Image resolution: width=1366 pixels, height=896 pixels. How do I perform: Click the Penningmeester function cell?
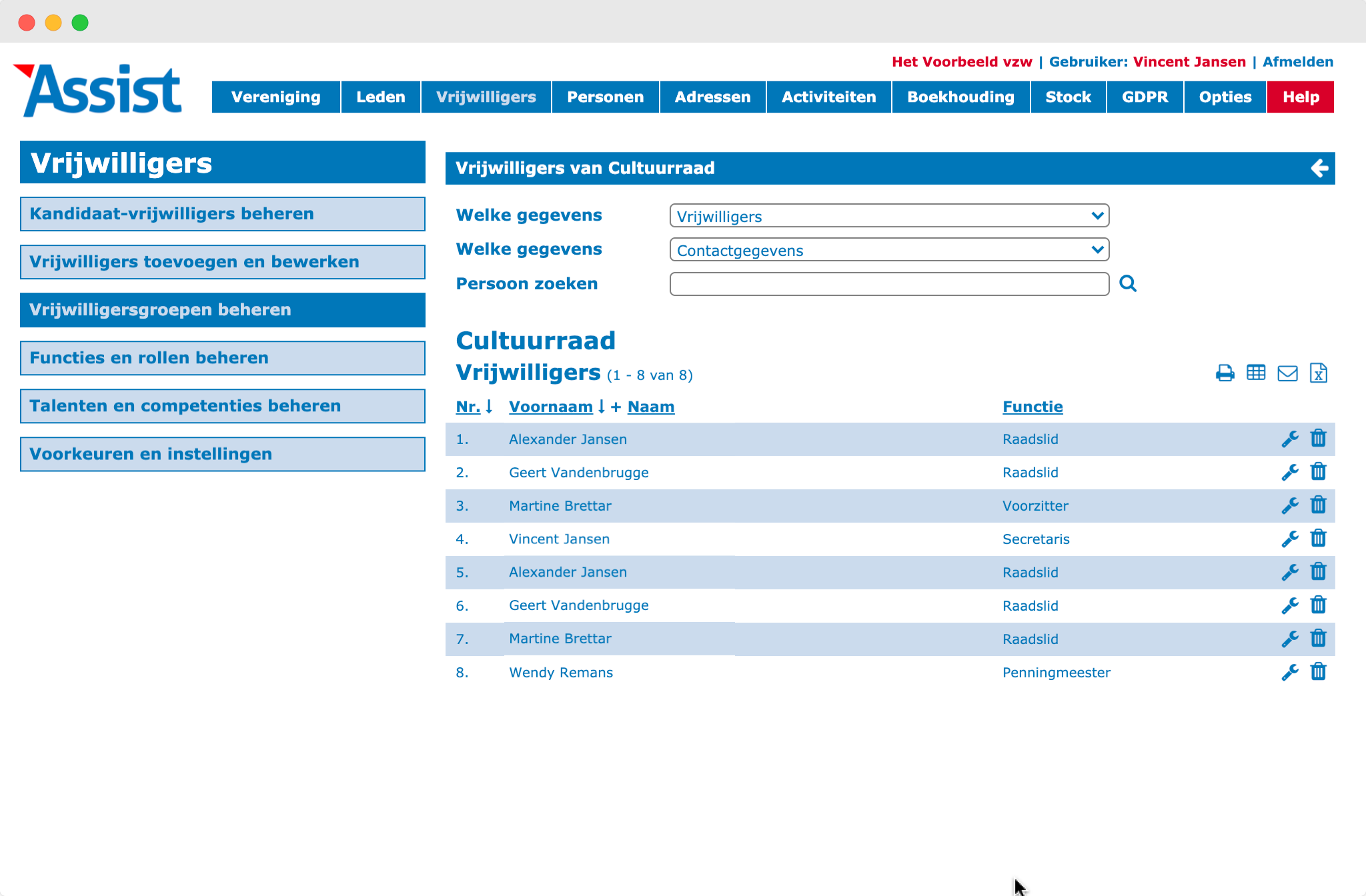(1057, 673)
